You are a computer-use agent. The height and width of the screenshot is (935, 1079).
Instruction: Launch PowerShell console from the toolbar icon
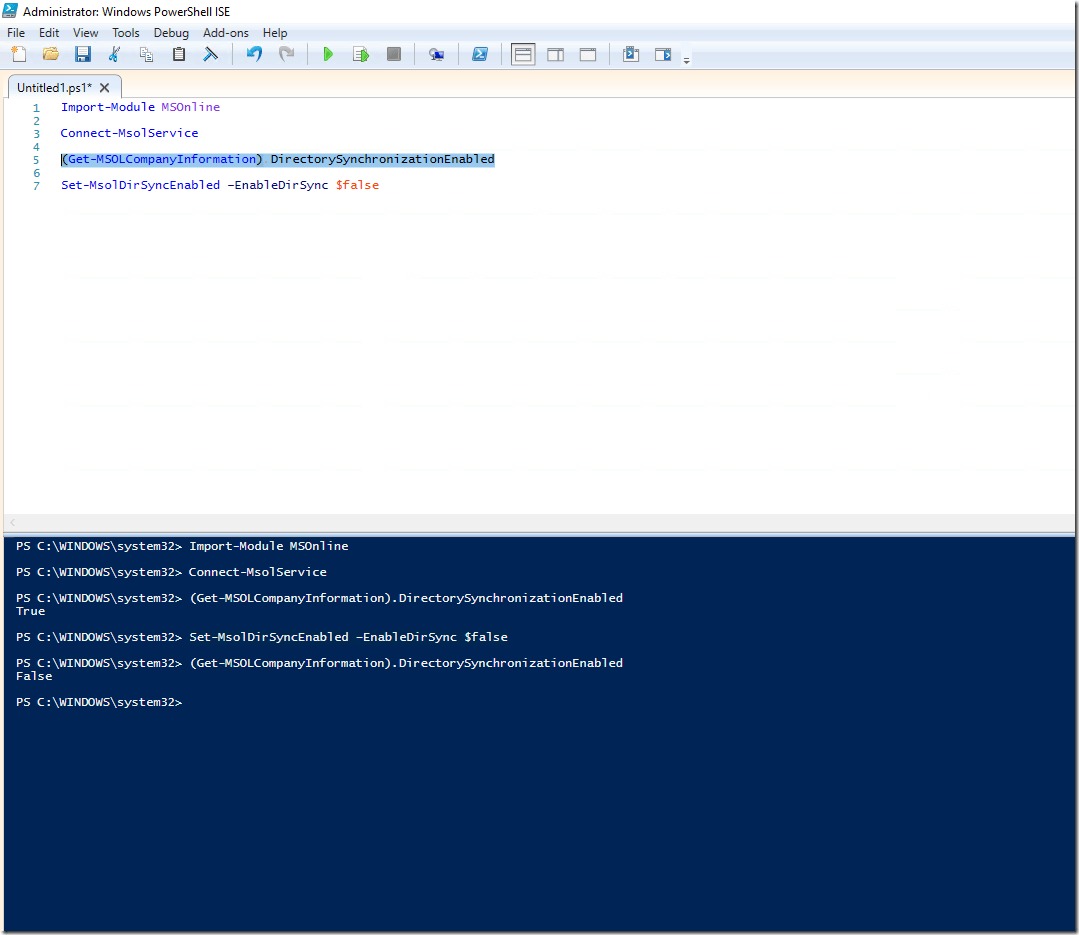point(480,54)
